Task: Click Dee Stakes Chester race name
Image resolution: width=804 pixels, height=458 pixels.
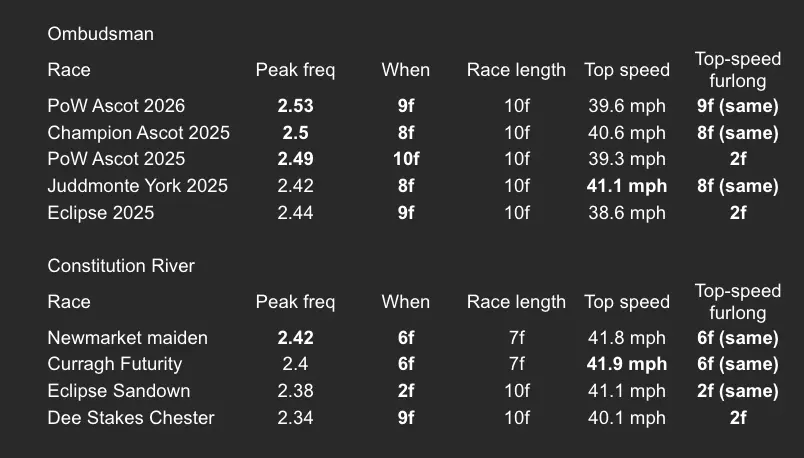Action: coord(131,417)
